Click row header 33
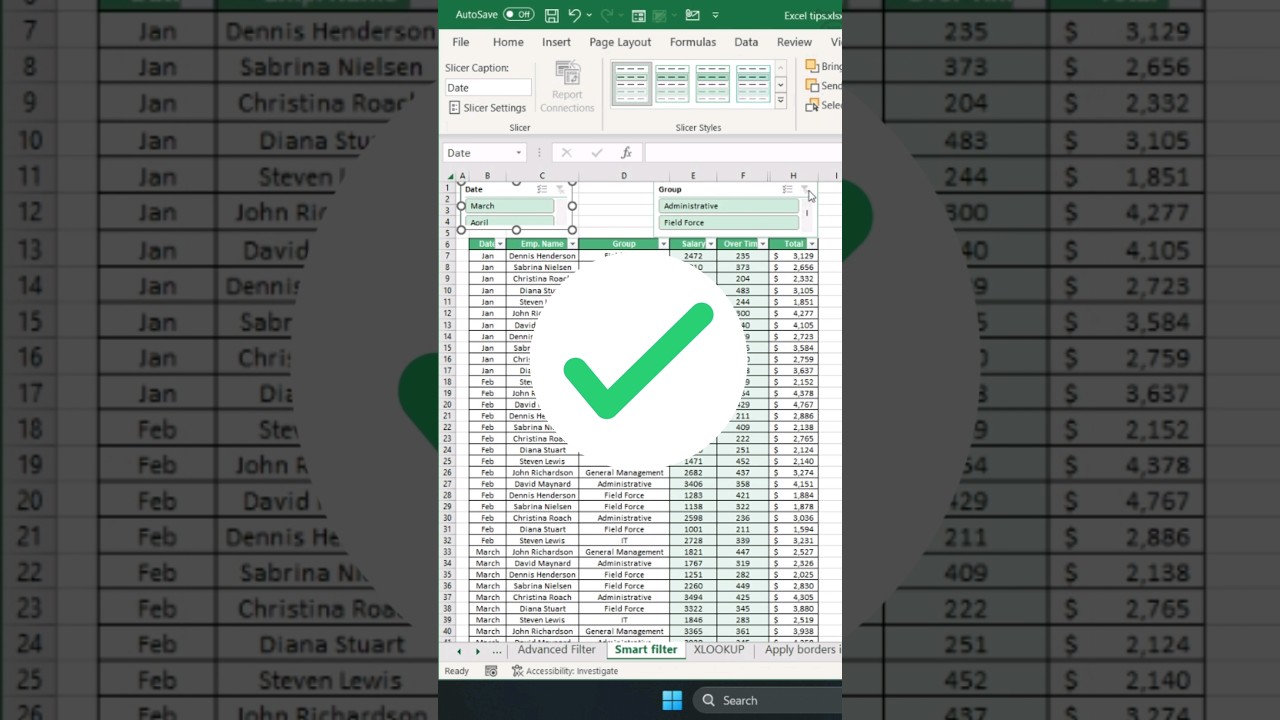The image size is (1280, 720). coord(449,552)
